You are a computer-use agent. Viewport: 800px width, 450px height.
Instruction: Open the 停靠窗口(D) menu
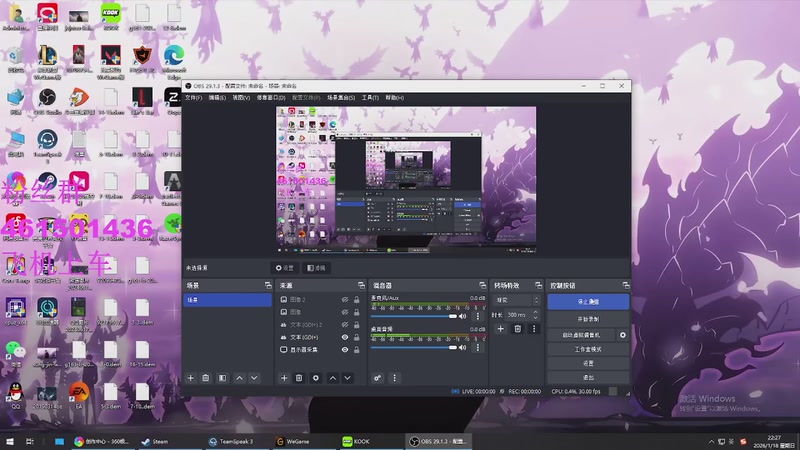tap(270, 97)
